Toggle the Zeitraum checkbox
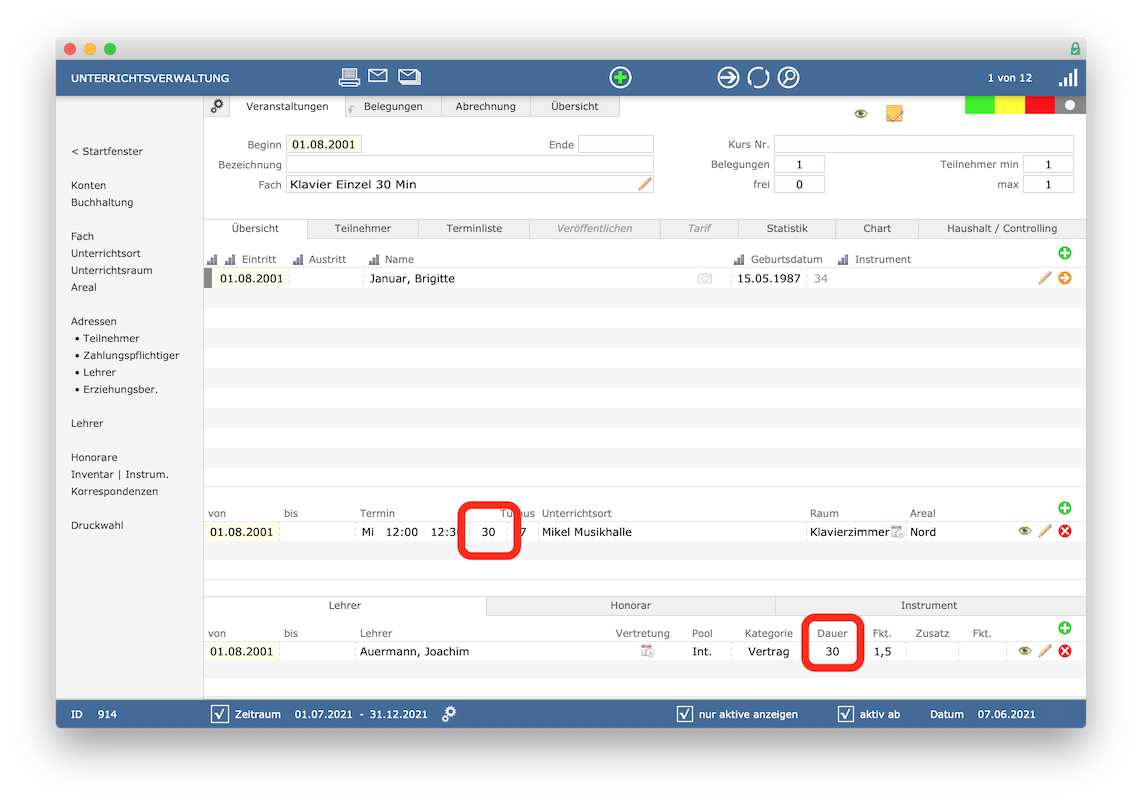 tap(219, 714)
